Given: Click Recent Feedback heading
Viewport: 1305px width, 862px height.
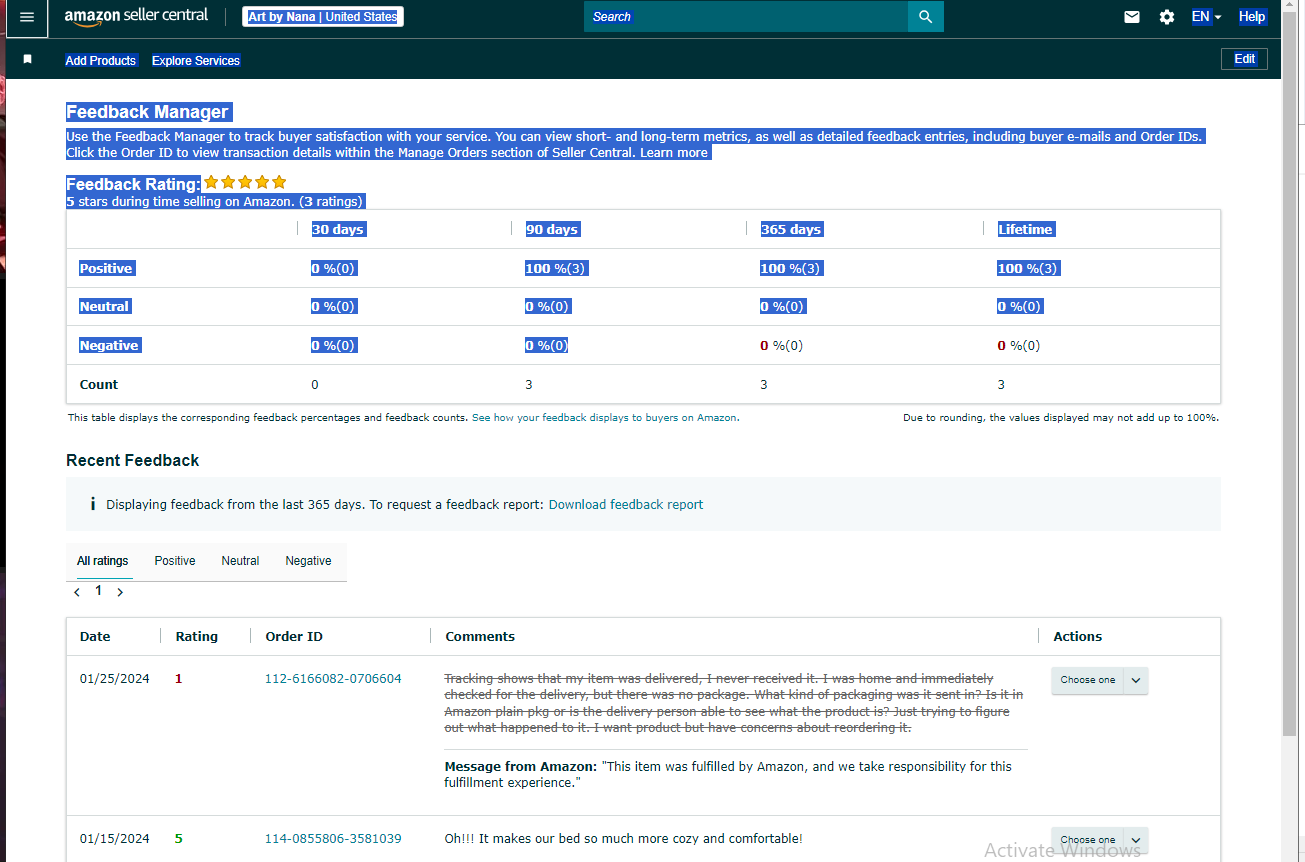Looking at the screenshot, I should pyautogui.click(x=133, y=460).
